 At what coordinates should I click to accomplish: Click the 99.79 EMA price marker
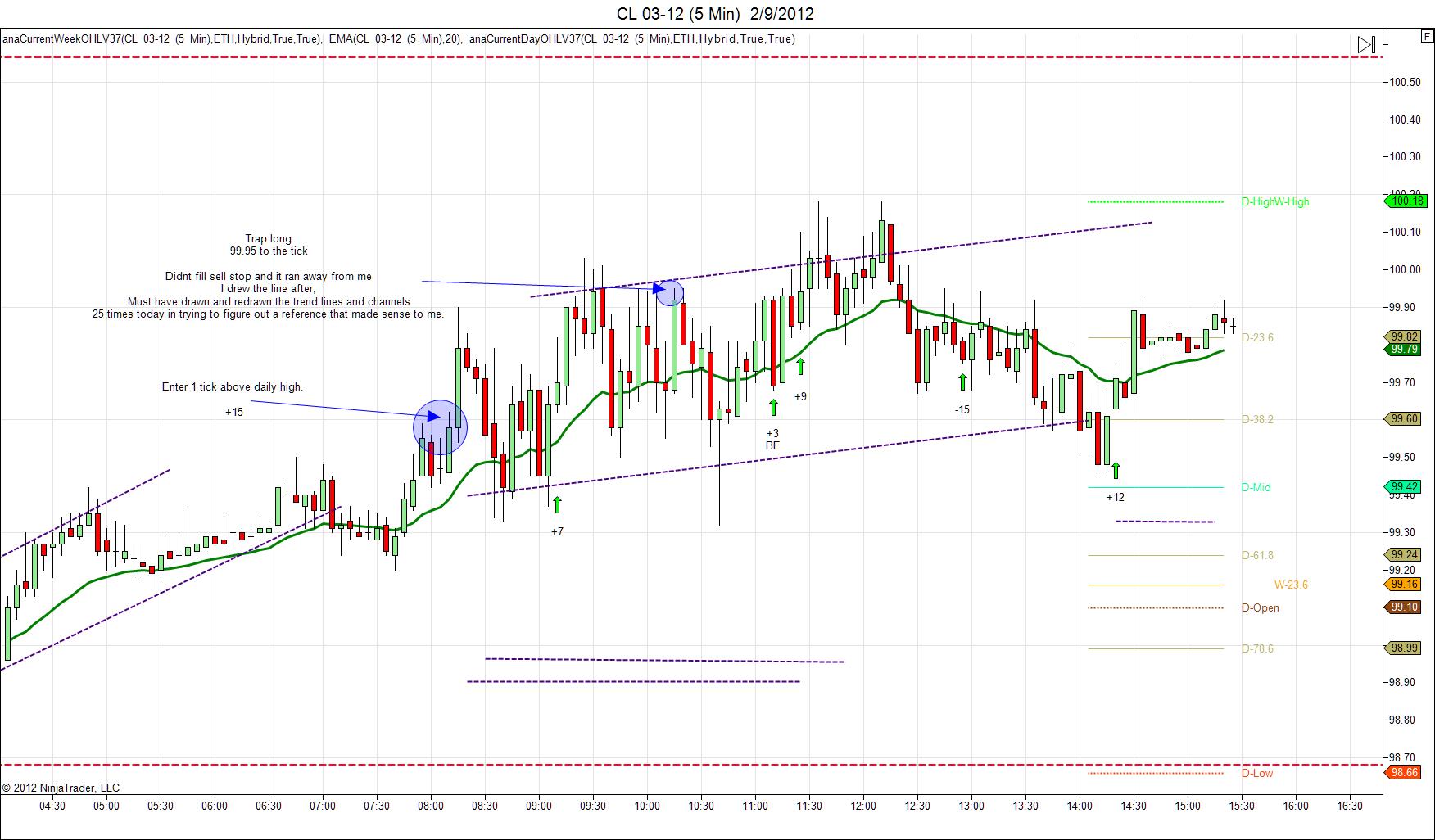[x=1404, y=350]
